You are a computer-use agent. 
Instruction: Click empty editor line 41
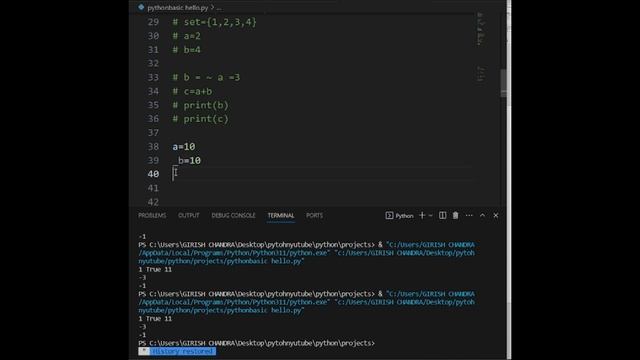(322, 188)
